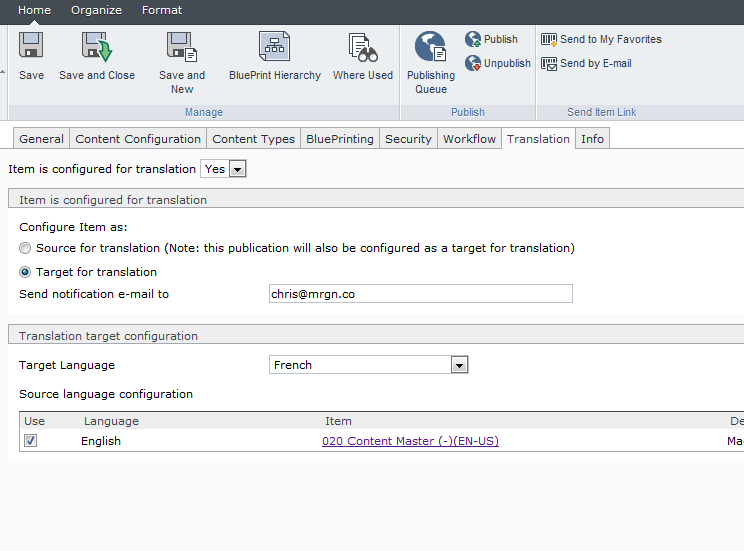Open the translation Yes/No dropdown

[x=237, y=170]
